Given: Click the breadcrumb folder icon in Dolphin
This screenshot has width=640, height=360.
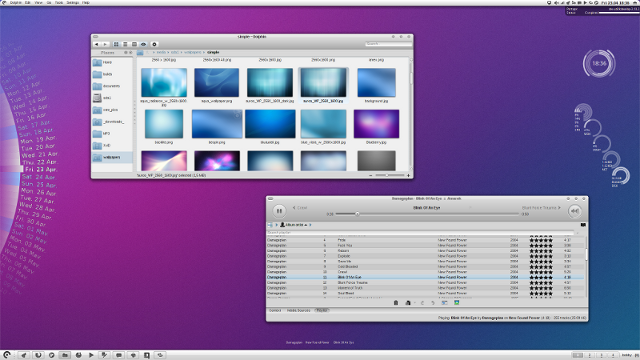Looking at the screenshot, I should [140, 53].
